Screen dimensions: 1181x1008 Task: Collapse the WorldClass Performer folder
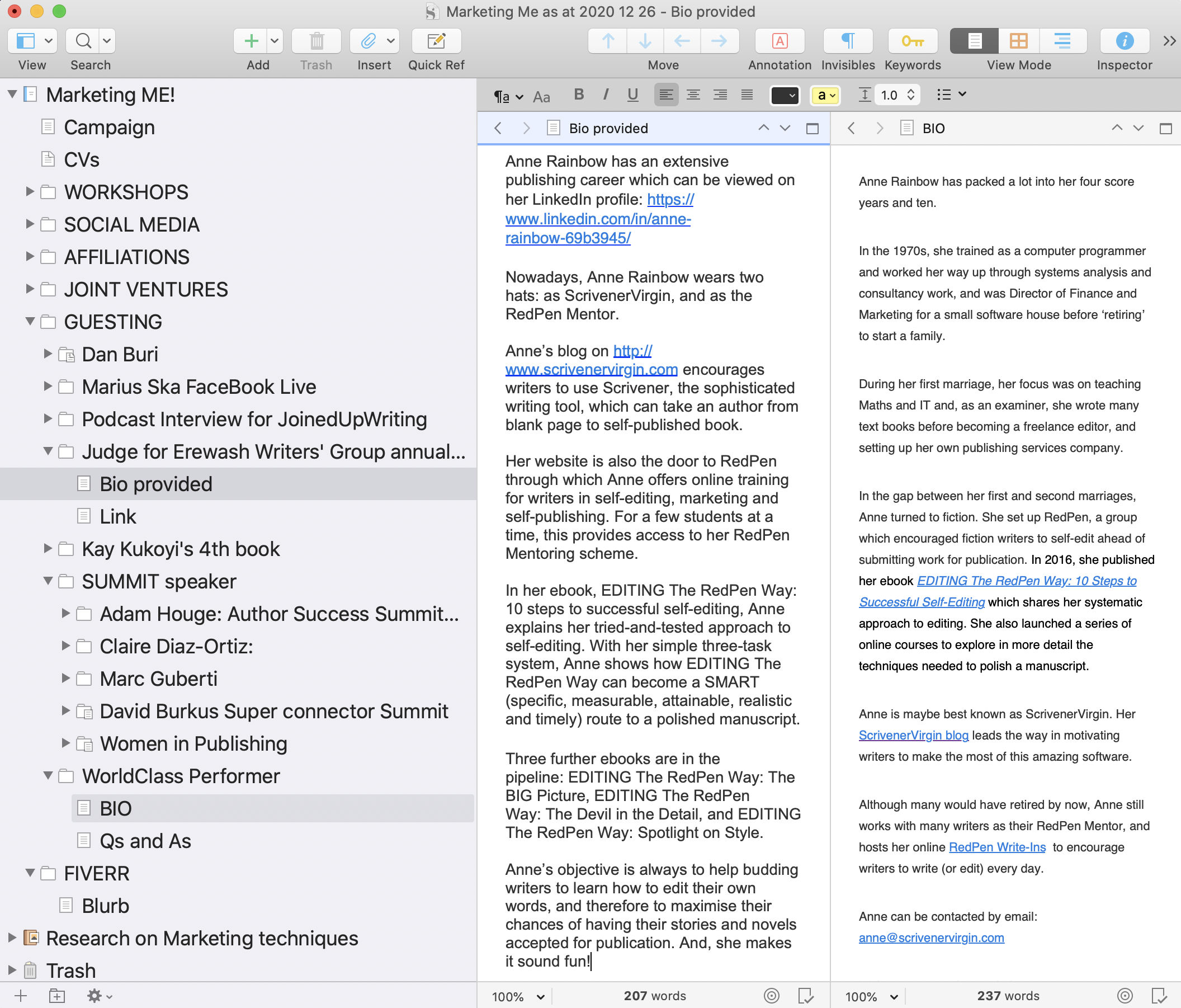pyautogui.click(x=49, y=775)
